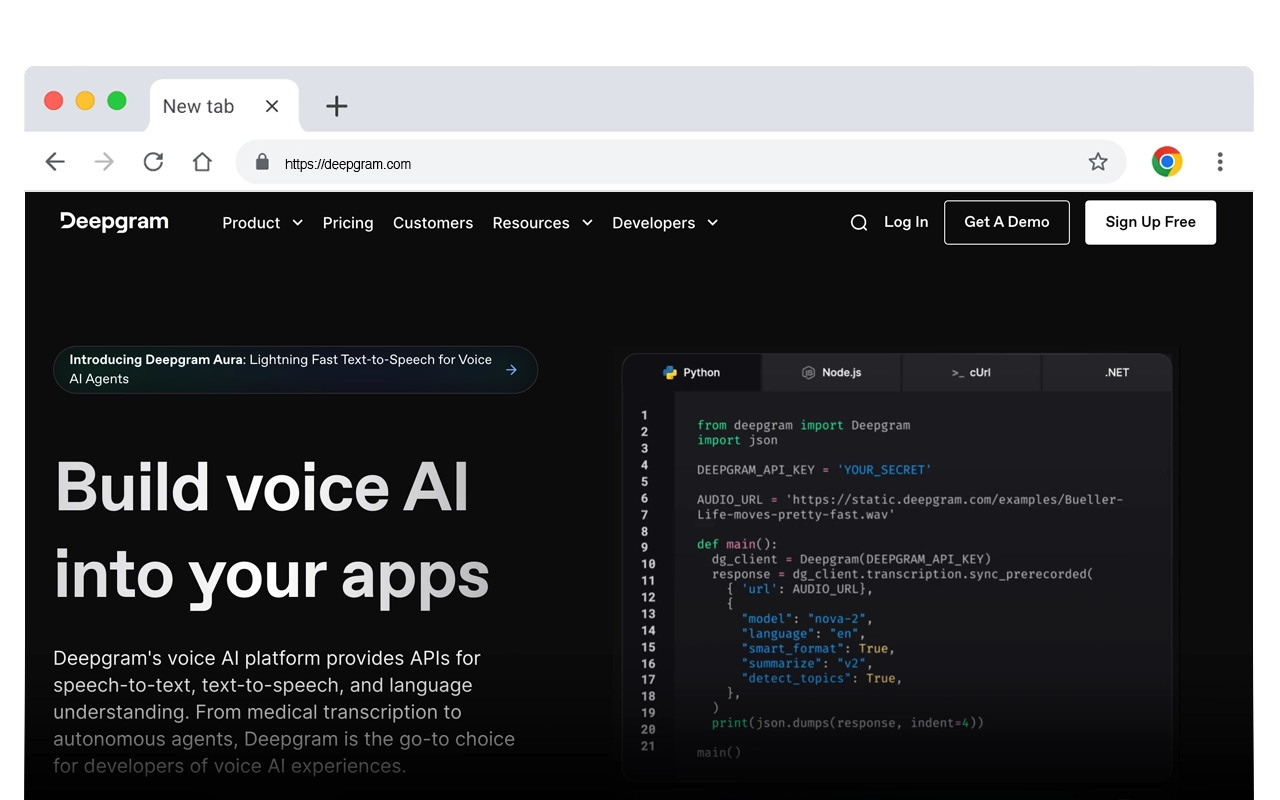This screenshot has width=1280, height=800.
Task: Click the Node.js hexagon icon
Action: tap(808, 373)
